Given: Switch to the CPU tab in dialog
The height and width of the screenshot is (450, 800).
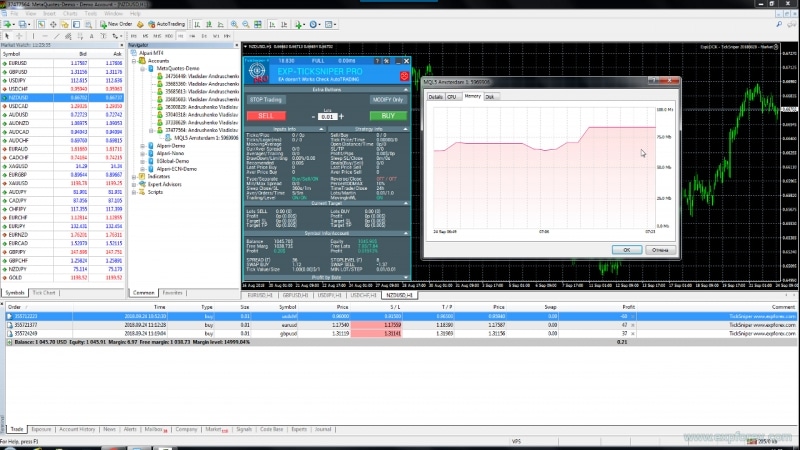Looking at the screenshot, I should 452,97.
